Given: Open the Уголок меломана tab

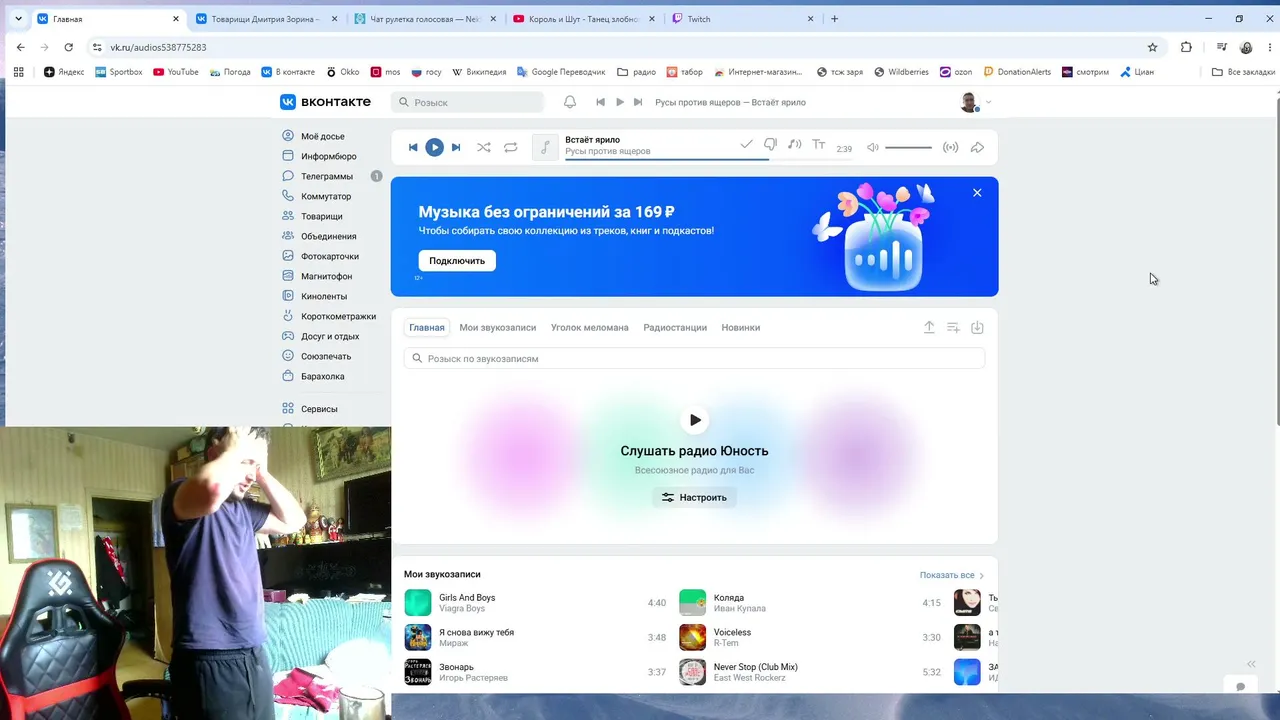Looking at the screenshot, I should click(x=590, y=328).
